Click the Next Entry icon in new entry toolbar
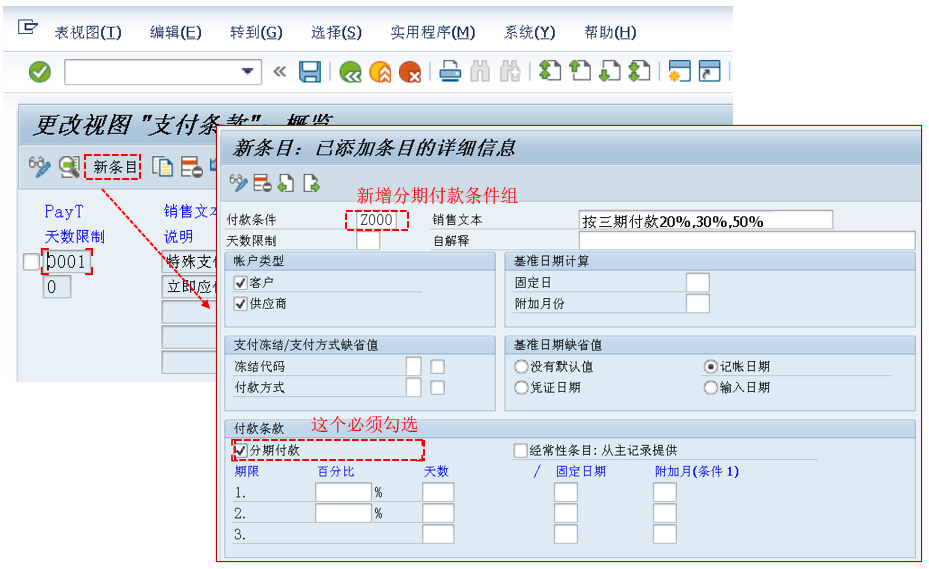The height and width of the screenshot is (569, 929). [311, 183]
